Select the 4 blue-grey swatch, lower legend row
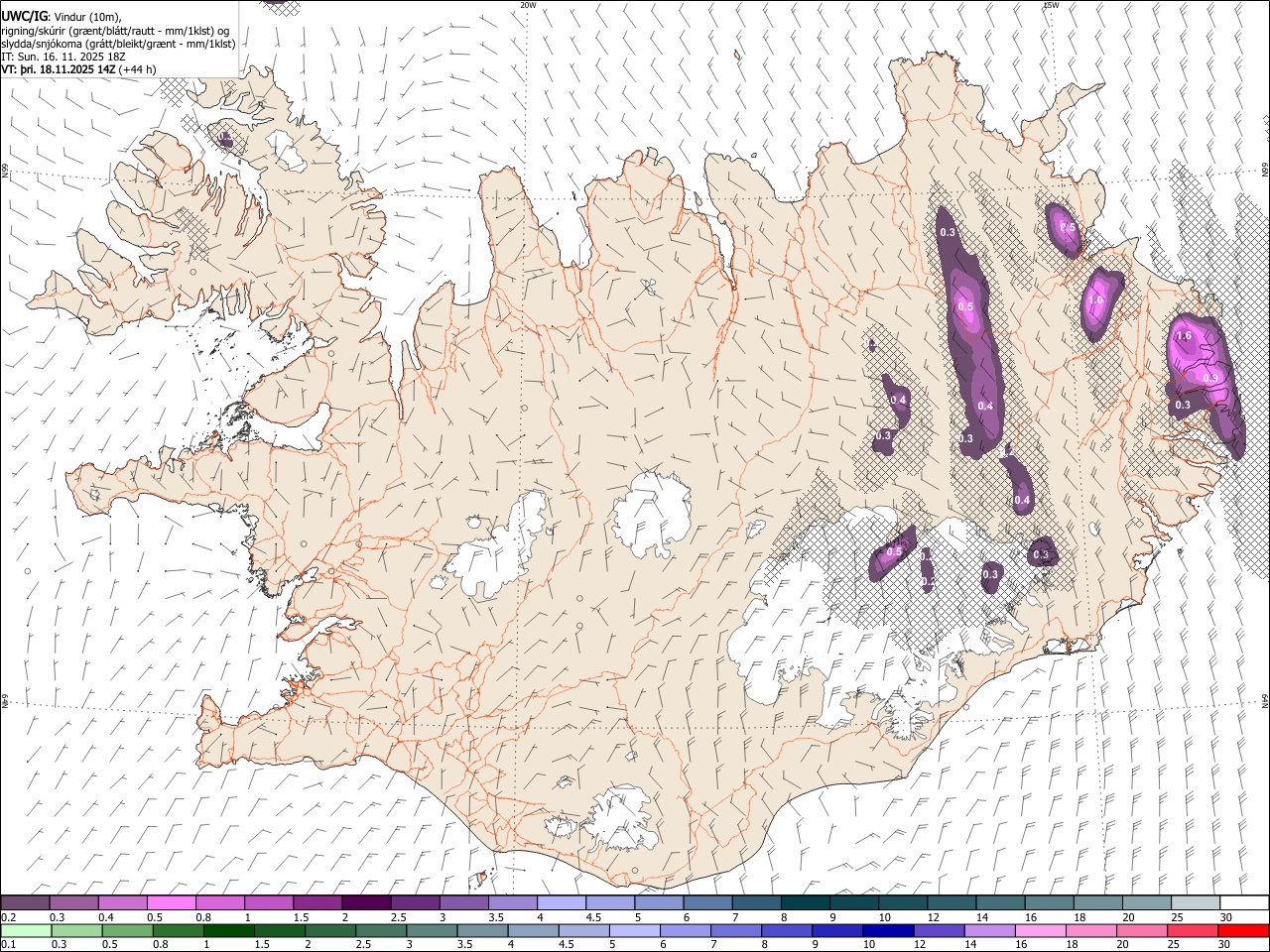The image size is (1270, 952). tap(533, 931)
